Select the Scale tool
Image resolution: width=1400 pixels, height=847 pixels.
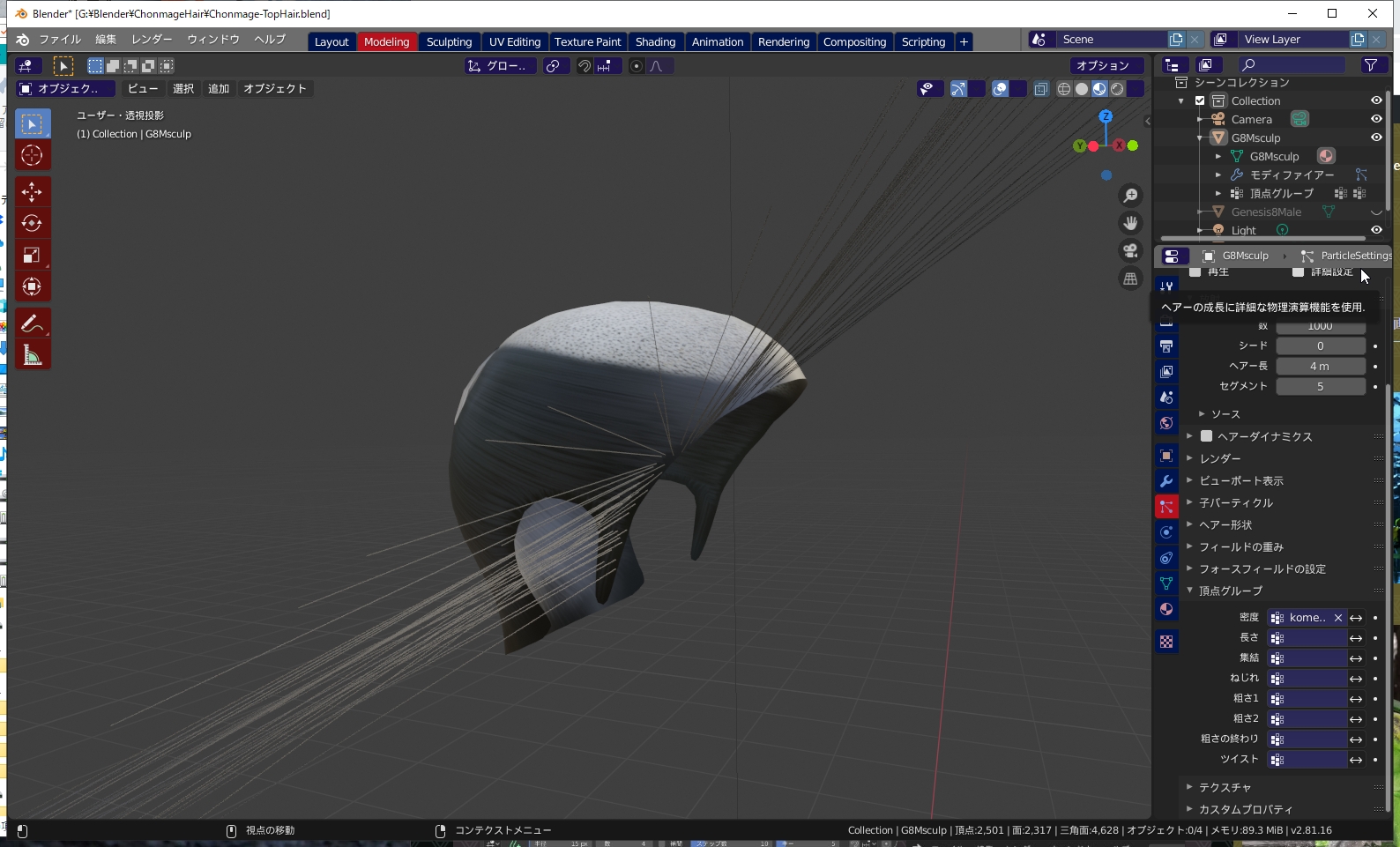coord(32,256)
